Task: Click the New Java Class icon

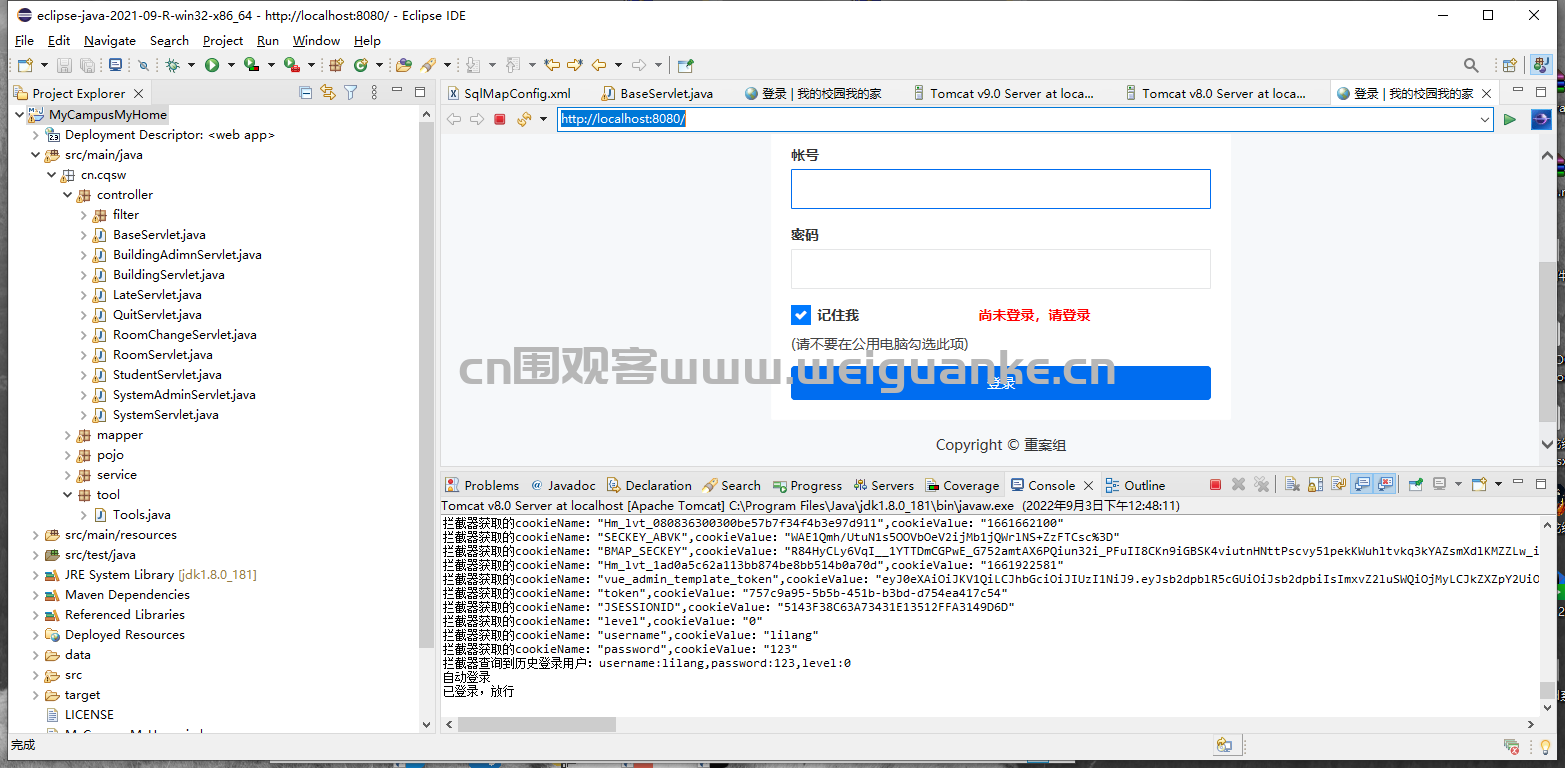Action: (360, 65)
